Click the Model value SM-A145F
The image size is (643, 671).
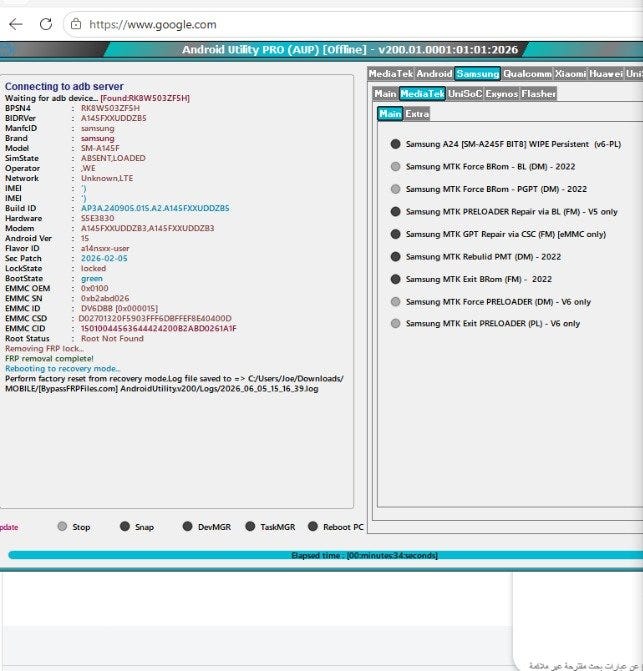pyautogui.click(x=101, y=148)
